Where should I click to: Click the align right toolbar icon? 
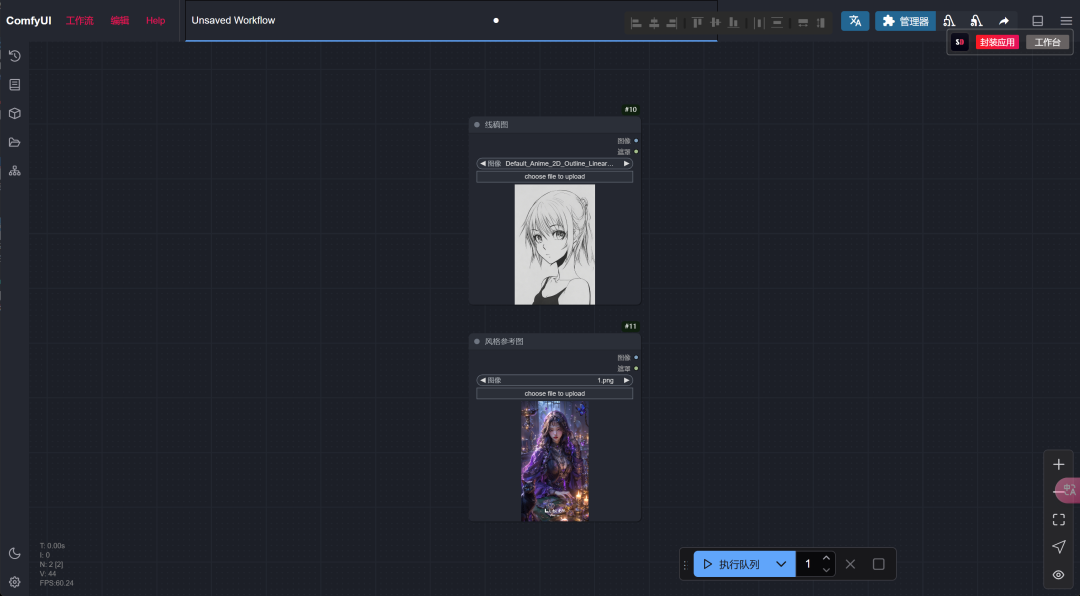(672, 23)
